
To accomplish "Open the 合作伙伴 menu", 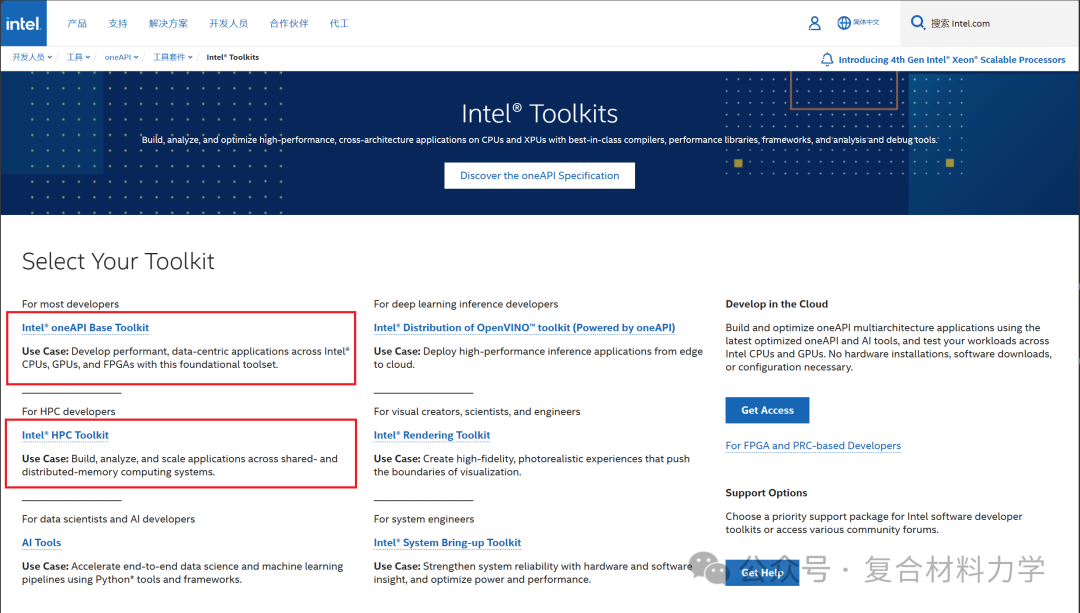I will [289, 23].
